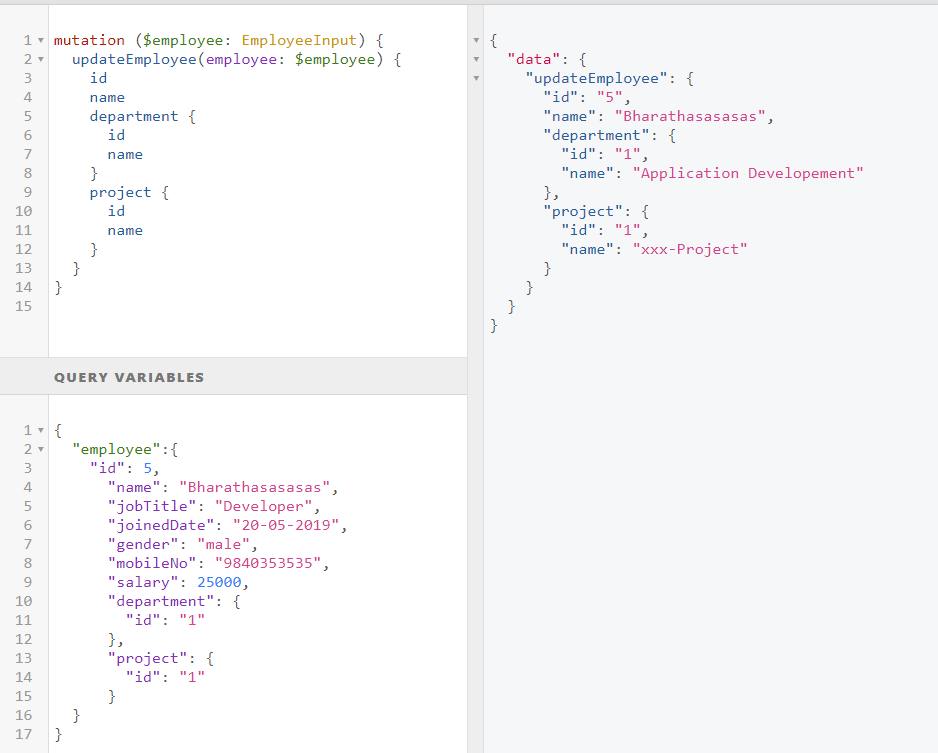Collapse "updateEmployee" fold arrow in response pane
This screenshot has height=753, width=938.
pos(476,78)
